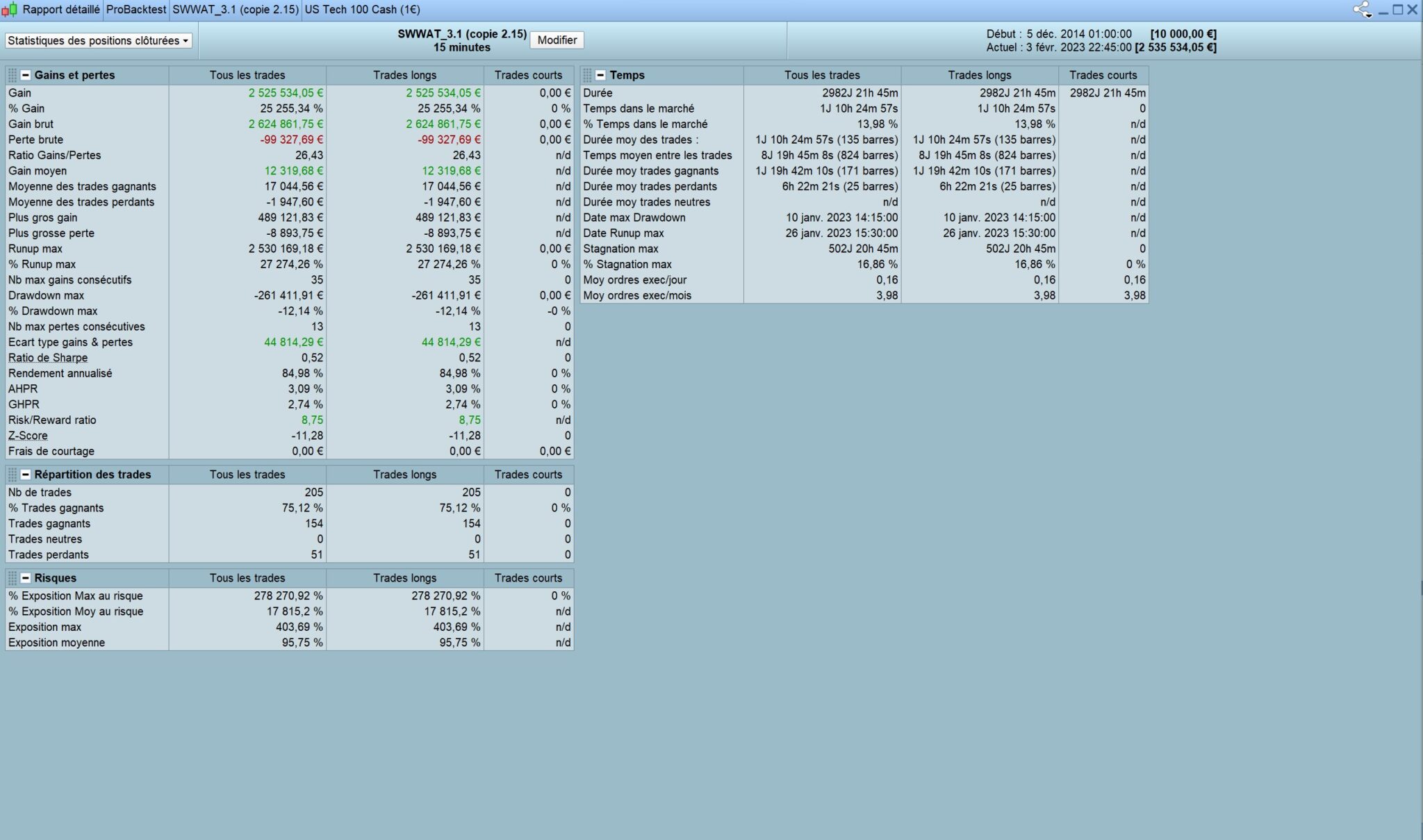This screenshot has height=840, width=1423.
Task: Collapse the Risques section
Action: [x=26, y=578]
